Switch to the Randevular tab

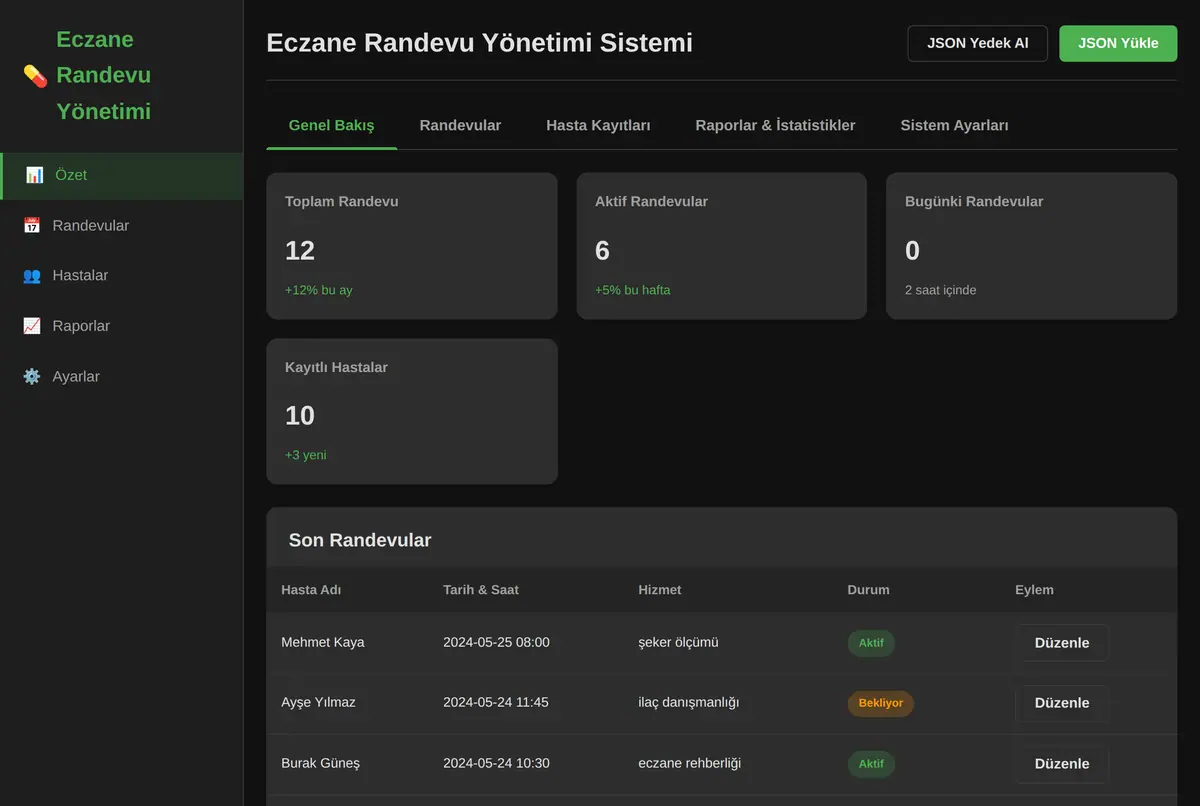tap(460, 125)
